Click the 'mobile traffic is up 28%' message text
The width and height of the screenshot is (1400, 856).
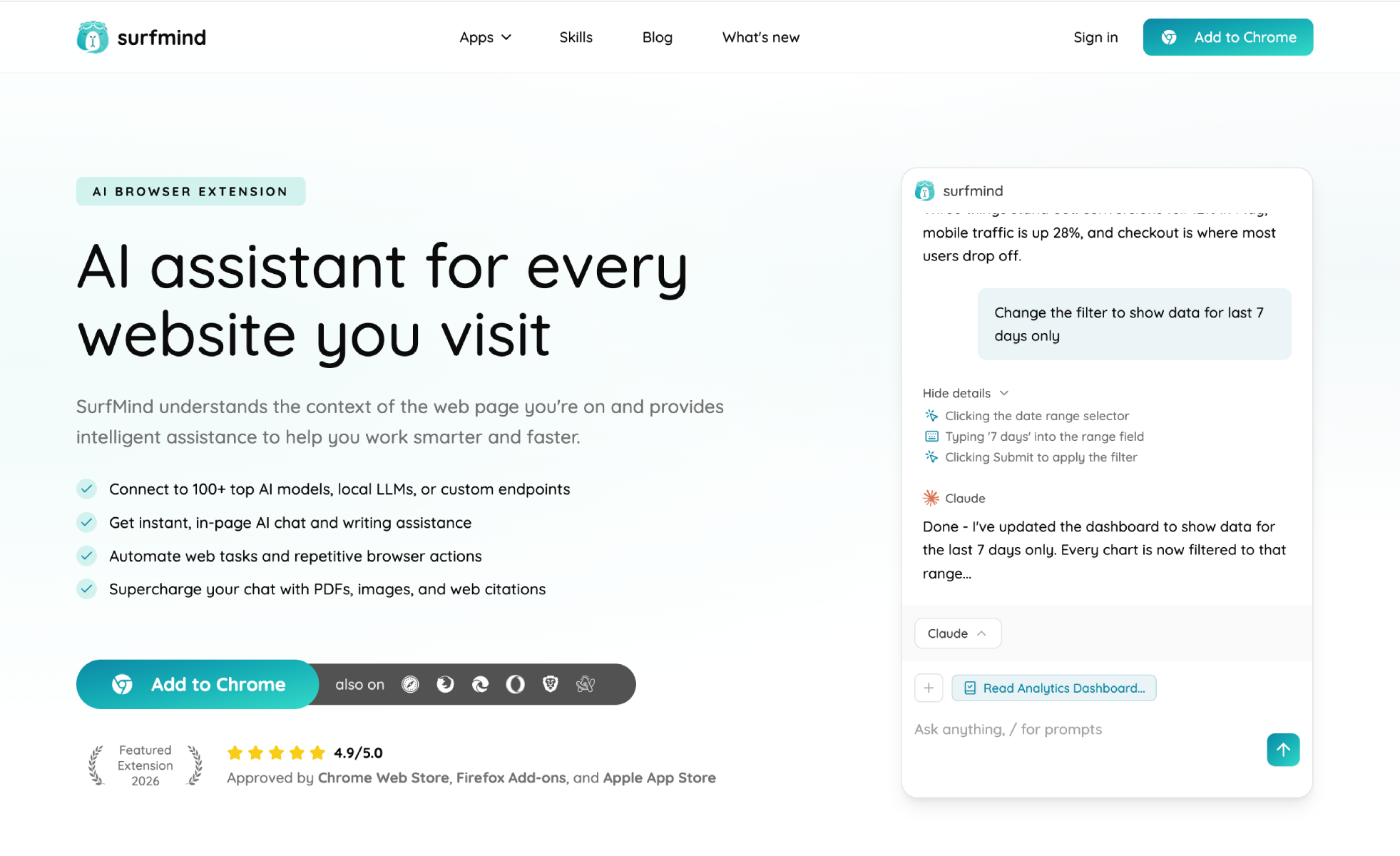pos(1099,244)
